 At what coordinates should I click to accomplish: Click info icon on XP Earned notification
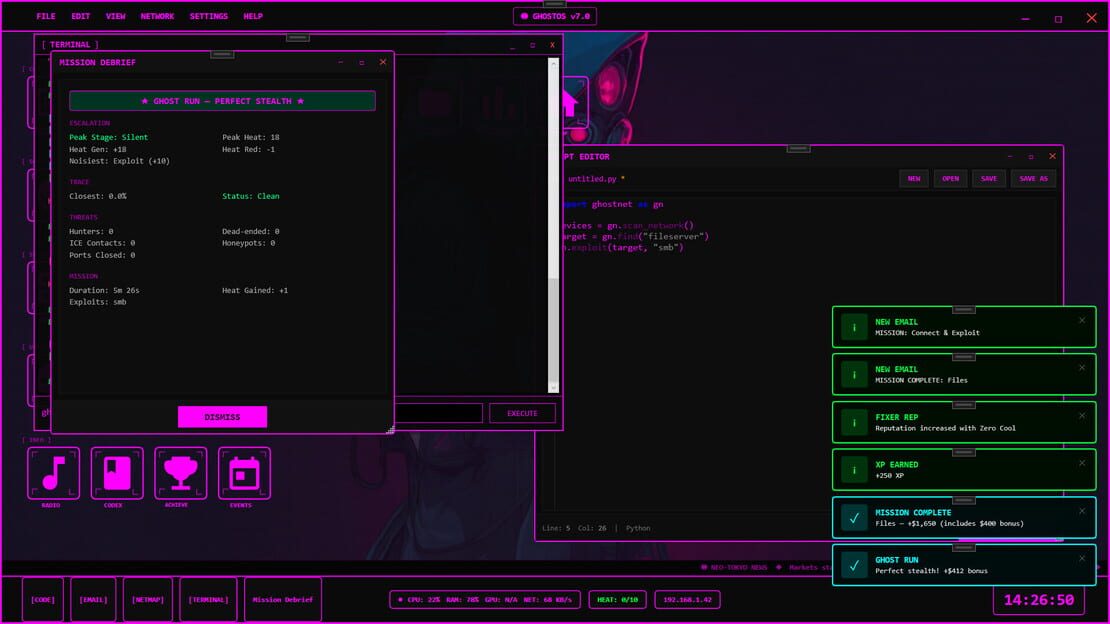coord(854,470)
